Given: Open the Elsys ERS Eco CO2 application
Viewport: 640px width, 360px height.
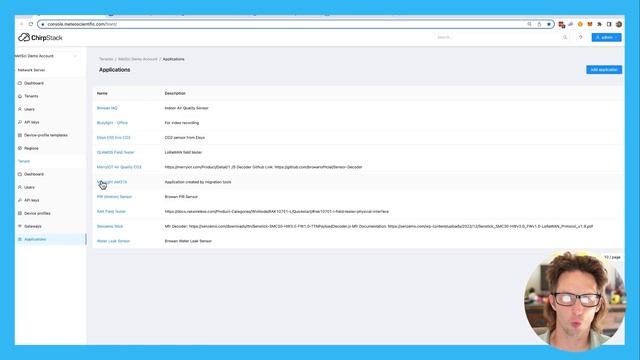Looking at the screenshot, I should point(113,138).
